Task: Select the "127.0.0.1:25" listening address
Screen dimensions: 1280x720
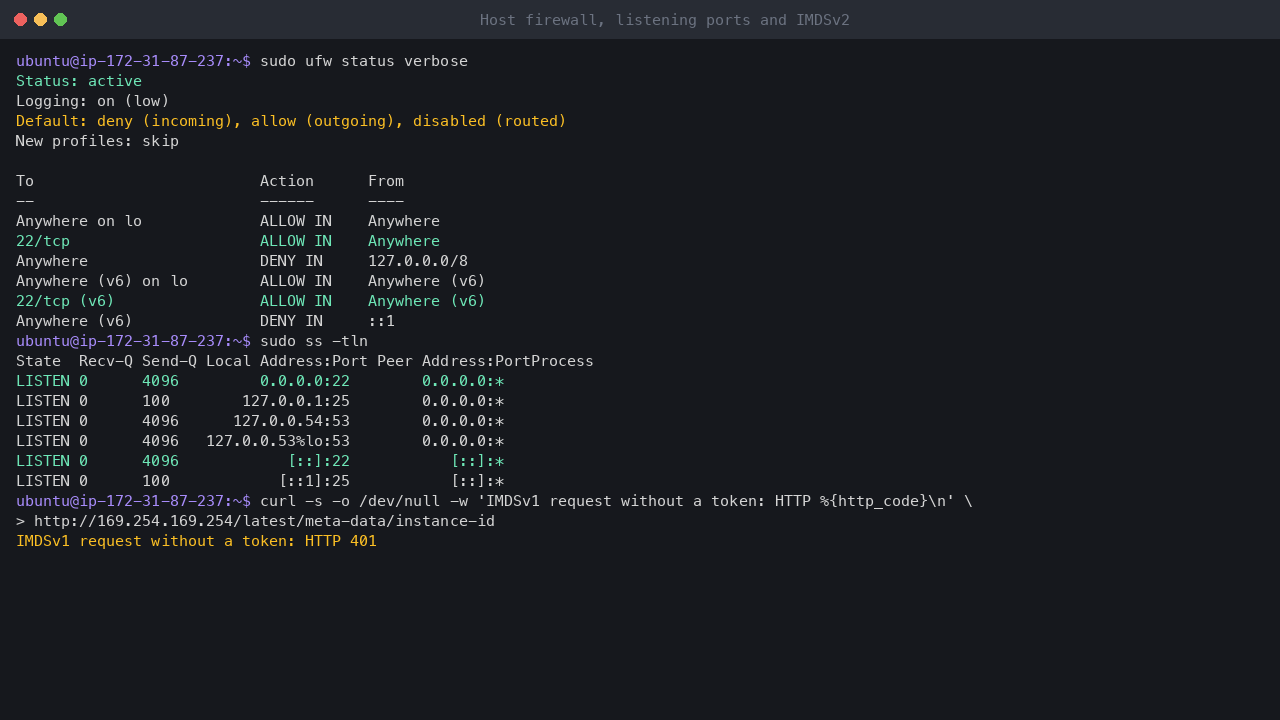Action: point(296,401)
